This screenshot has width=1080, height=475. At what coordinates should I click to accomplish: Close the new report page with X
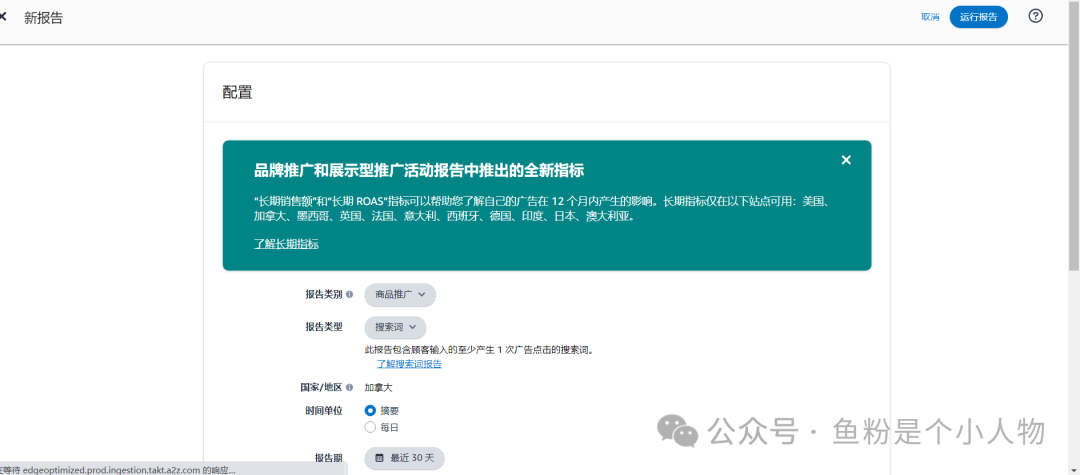[x=3, y=17]
